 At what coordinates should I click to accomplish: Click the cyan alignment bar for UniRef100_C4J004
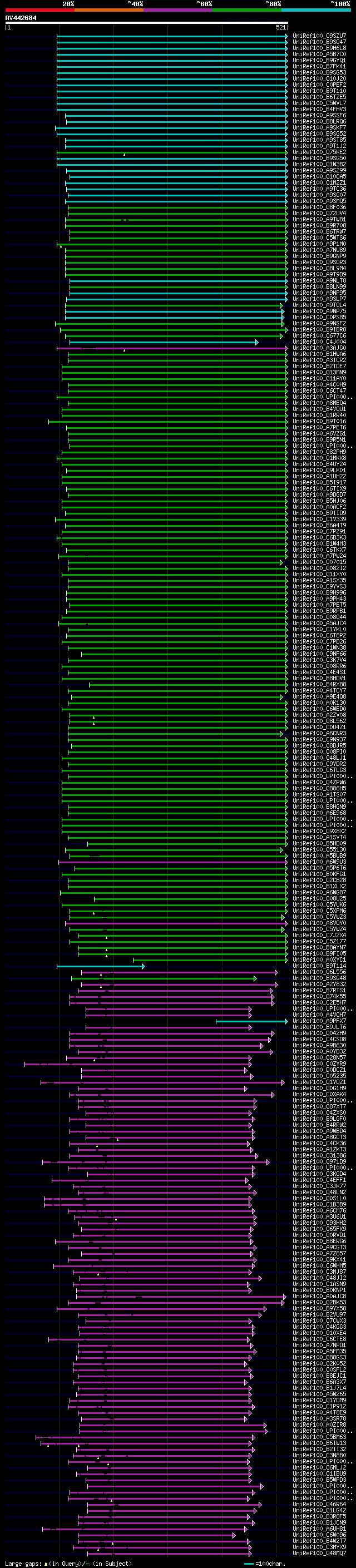pos(163,342)
